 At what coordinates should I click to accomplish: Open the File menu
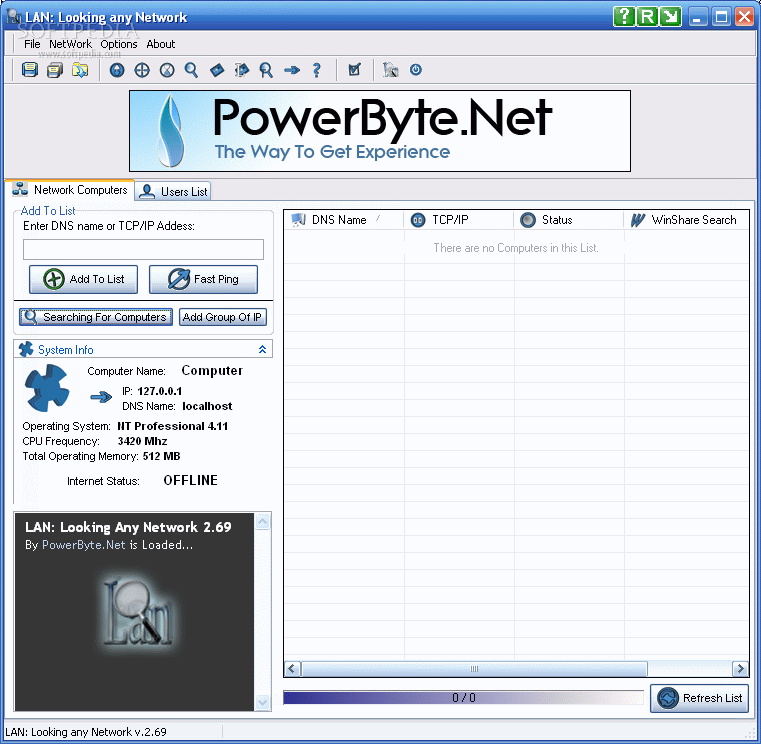32,44
